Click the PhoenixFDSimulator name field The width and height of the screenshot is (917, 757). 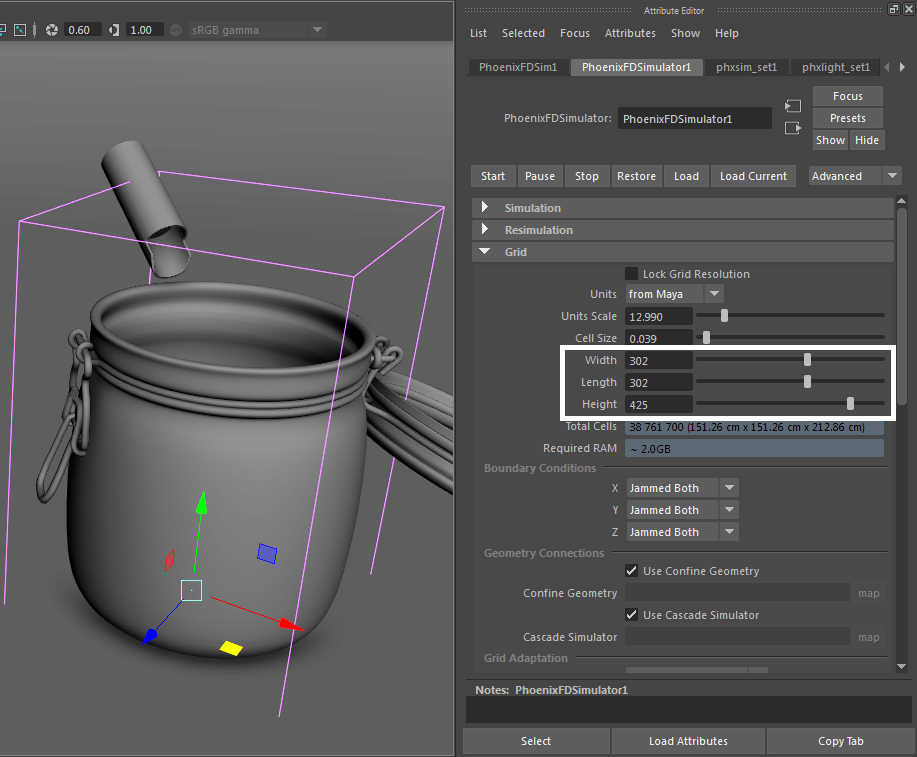coord(694,119)
